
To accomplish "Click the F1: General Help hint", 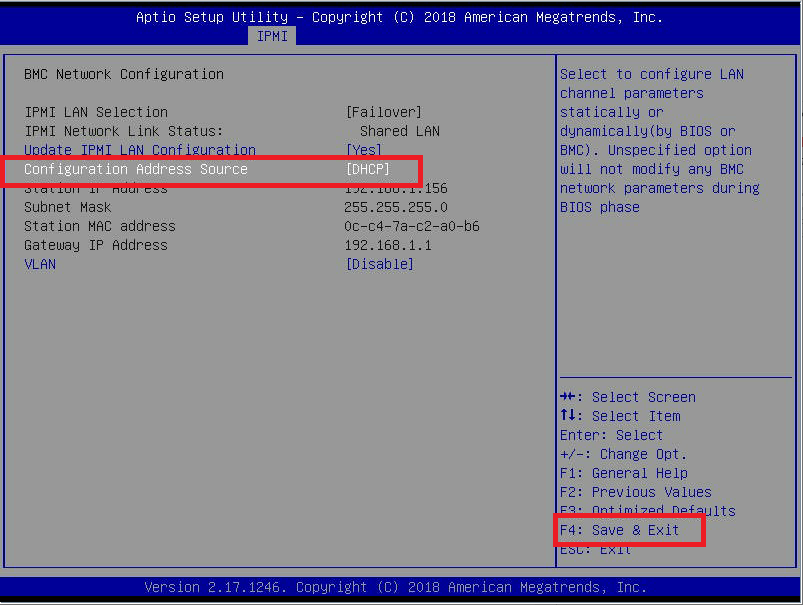I will [624, 473].
